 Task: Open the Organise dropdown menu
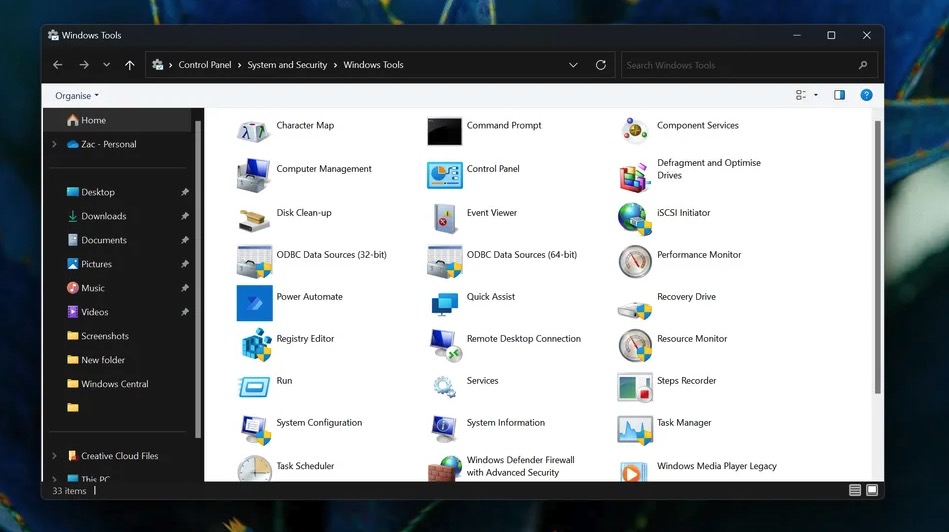[x=77, y=96]
